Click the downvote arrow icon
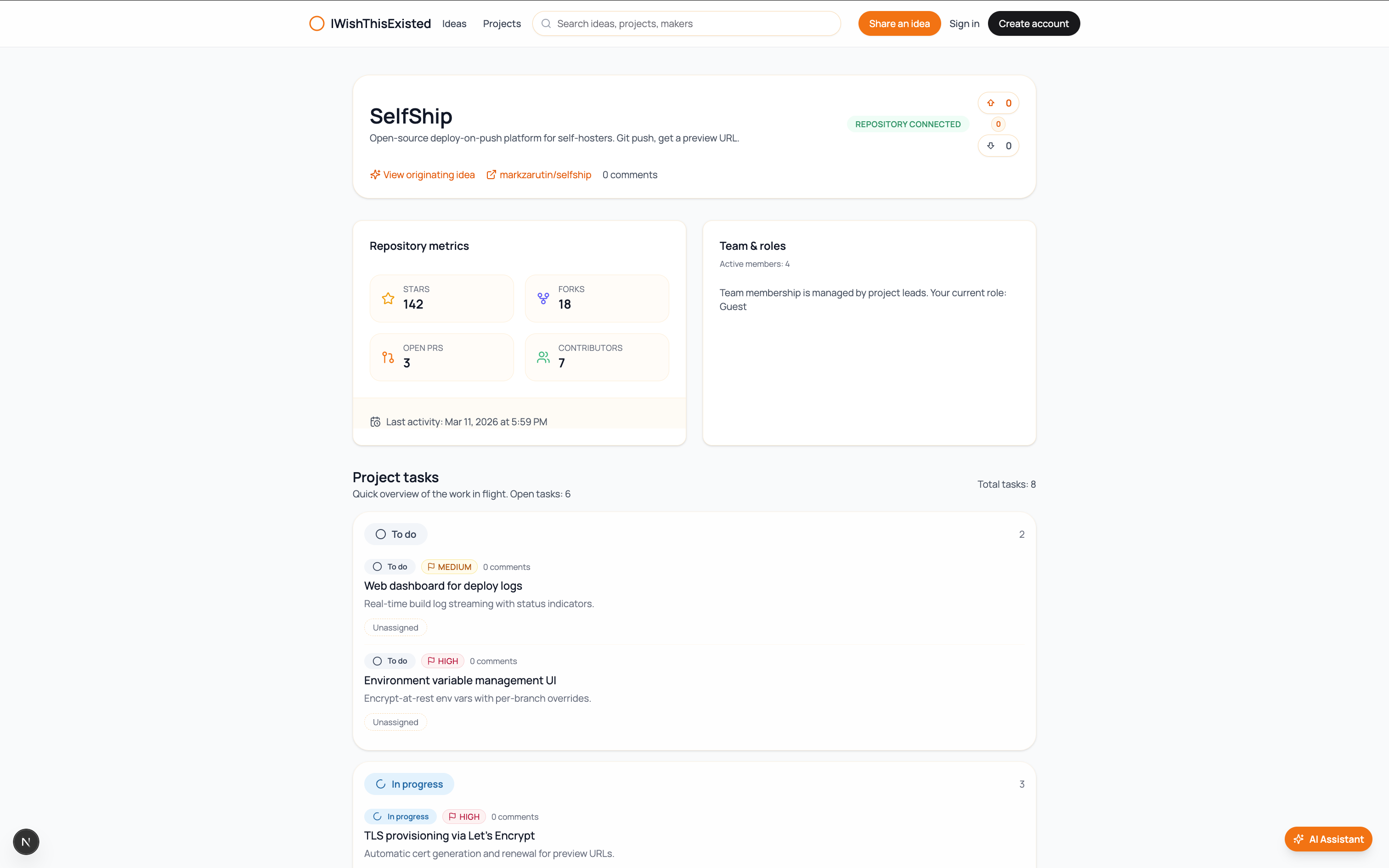 (x=990, y=145)
